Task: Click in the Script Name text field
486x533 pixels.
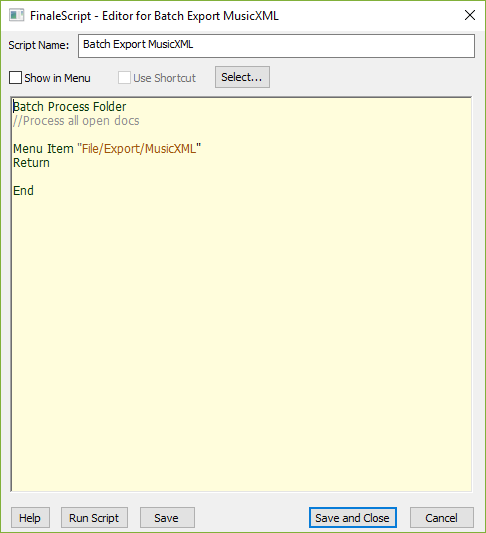Action: tap(276, 46)
